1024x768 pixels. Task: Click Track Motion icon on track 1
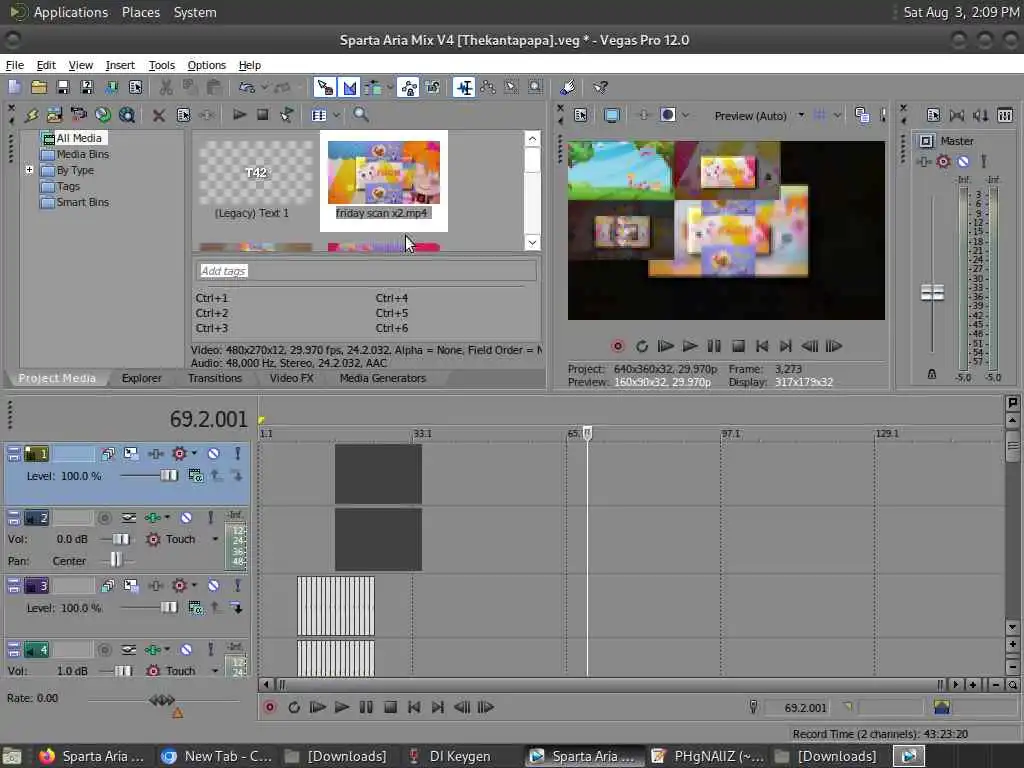(x=131, y=453)
